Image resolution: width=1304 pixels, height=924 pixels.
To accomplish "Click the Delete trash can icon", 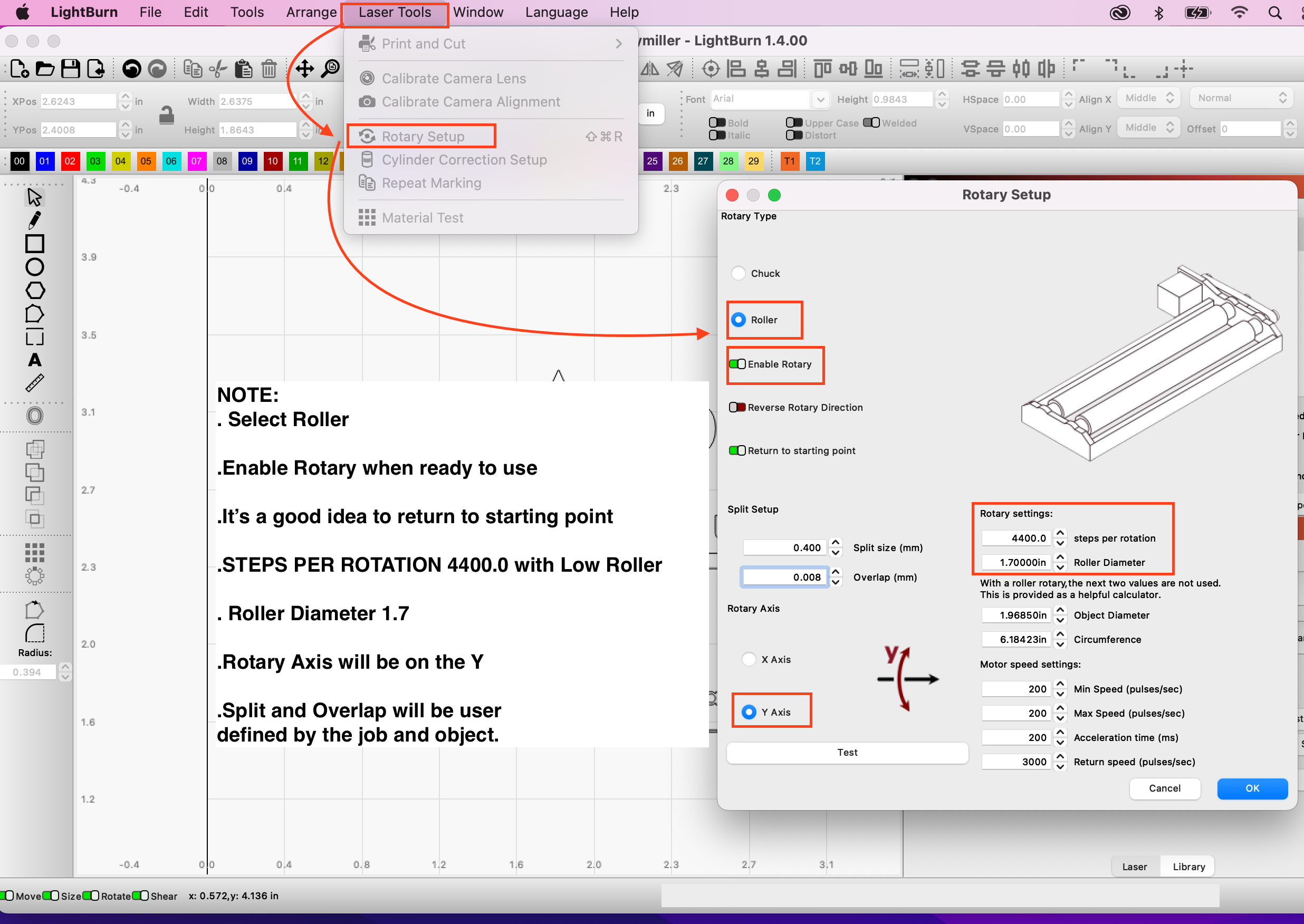I will pos(269,69).
